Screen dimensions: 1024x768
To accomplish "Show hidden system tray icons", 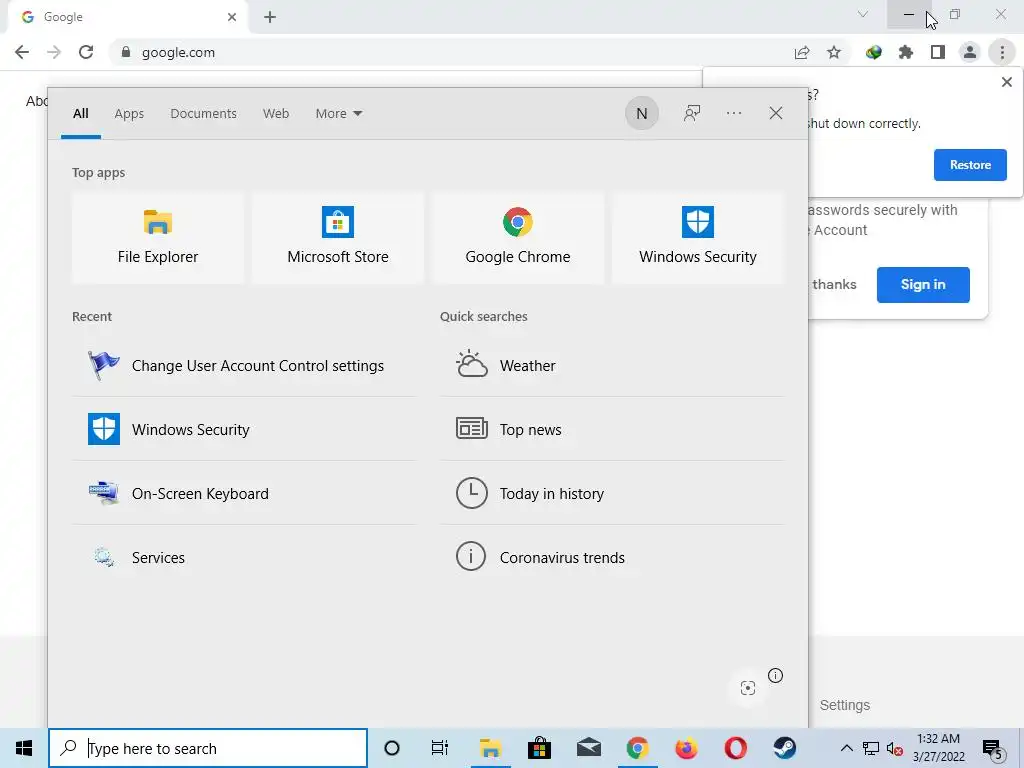I will [846, 748].
